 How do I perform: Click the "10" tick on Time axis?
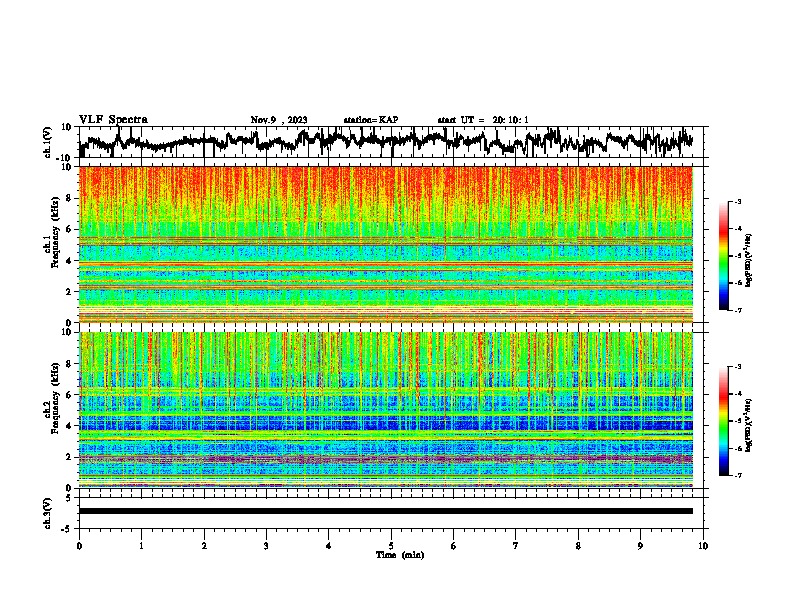pos(703,546)
